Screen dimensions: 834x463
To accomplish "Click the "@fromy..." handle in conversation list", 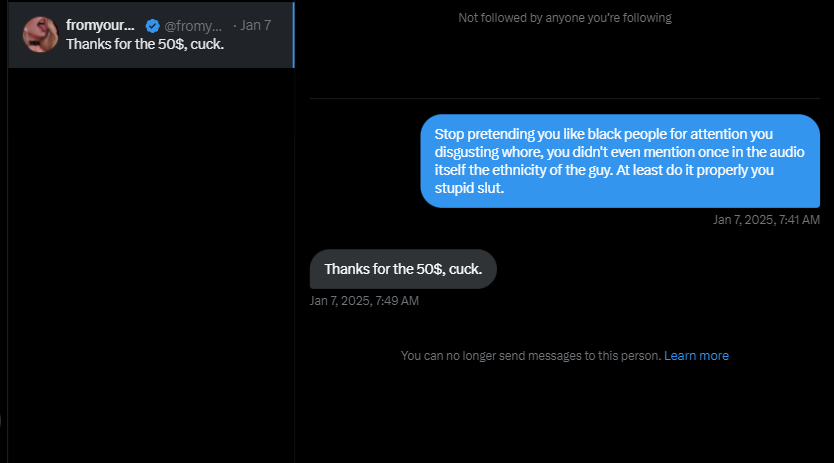I will click(193, 26).
